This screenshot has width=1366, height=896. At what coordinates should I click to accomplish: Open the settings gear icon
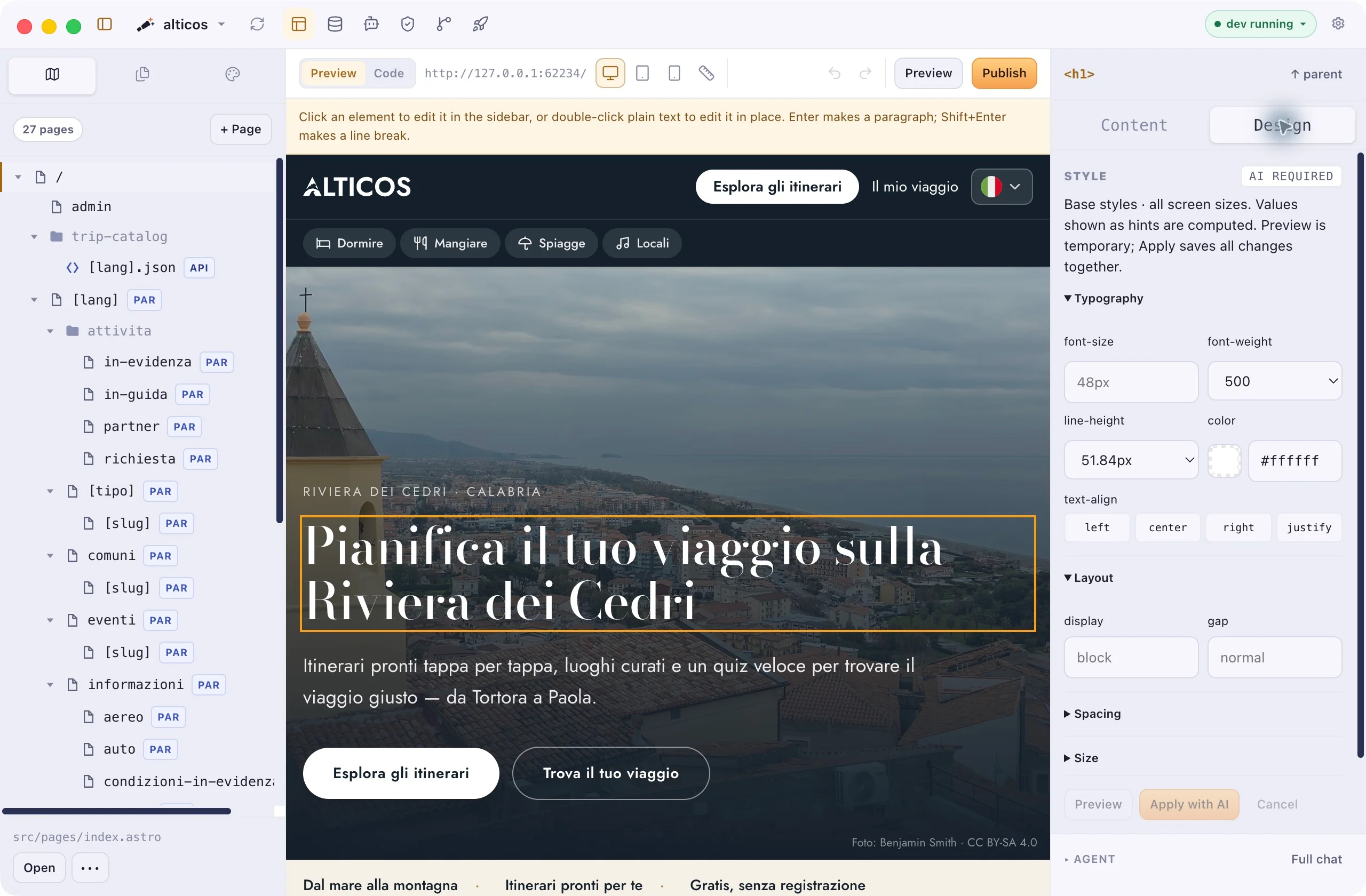(1338, 23)
